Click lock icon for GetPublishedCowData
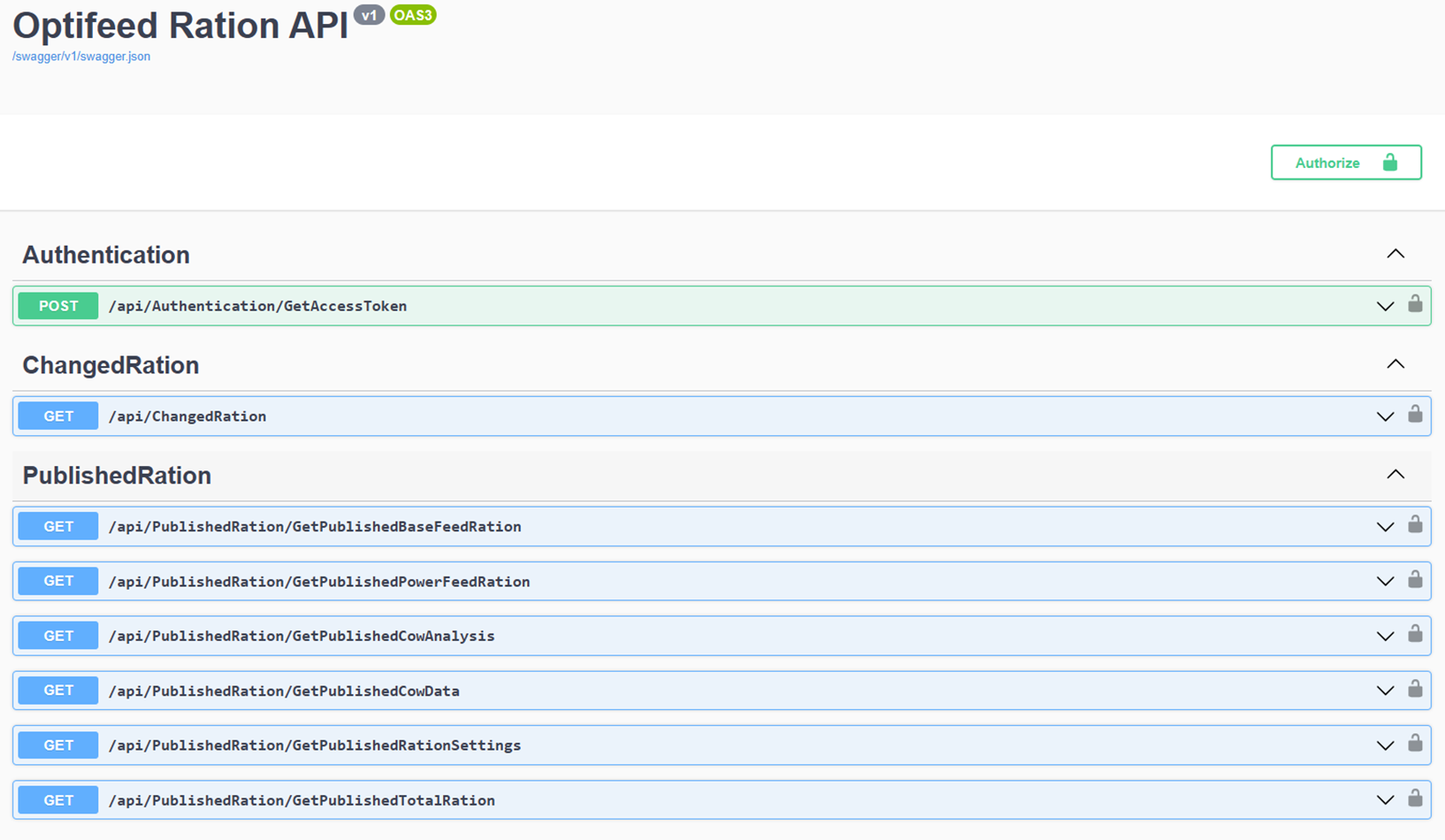The height and width of the screenshot is (840, 1445). (x=1415, y=688)
